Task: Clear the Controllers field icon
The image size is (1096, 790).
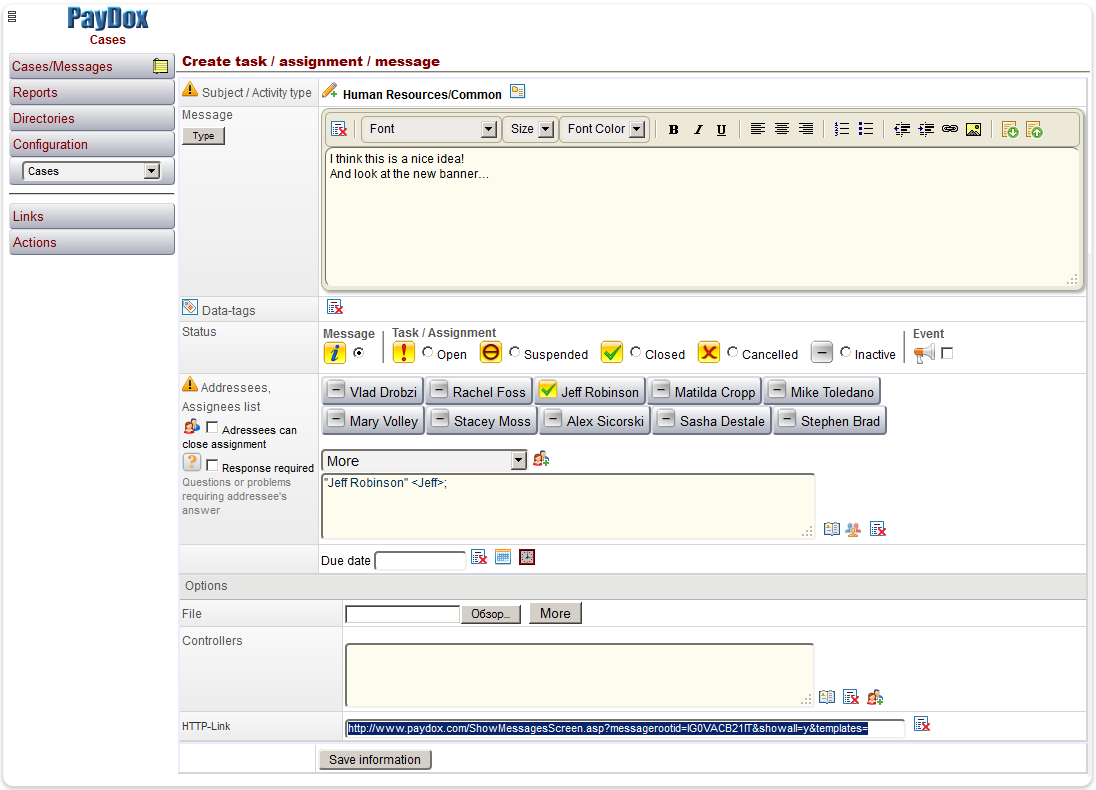Action: pyautogui.click(x=851, y=697)
